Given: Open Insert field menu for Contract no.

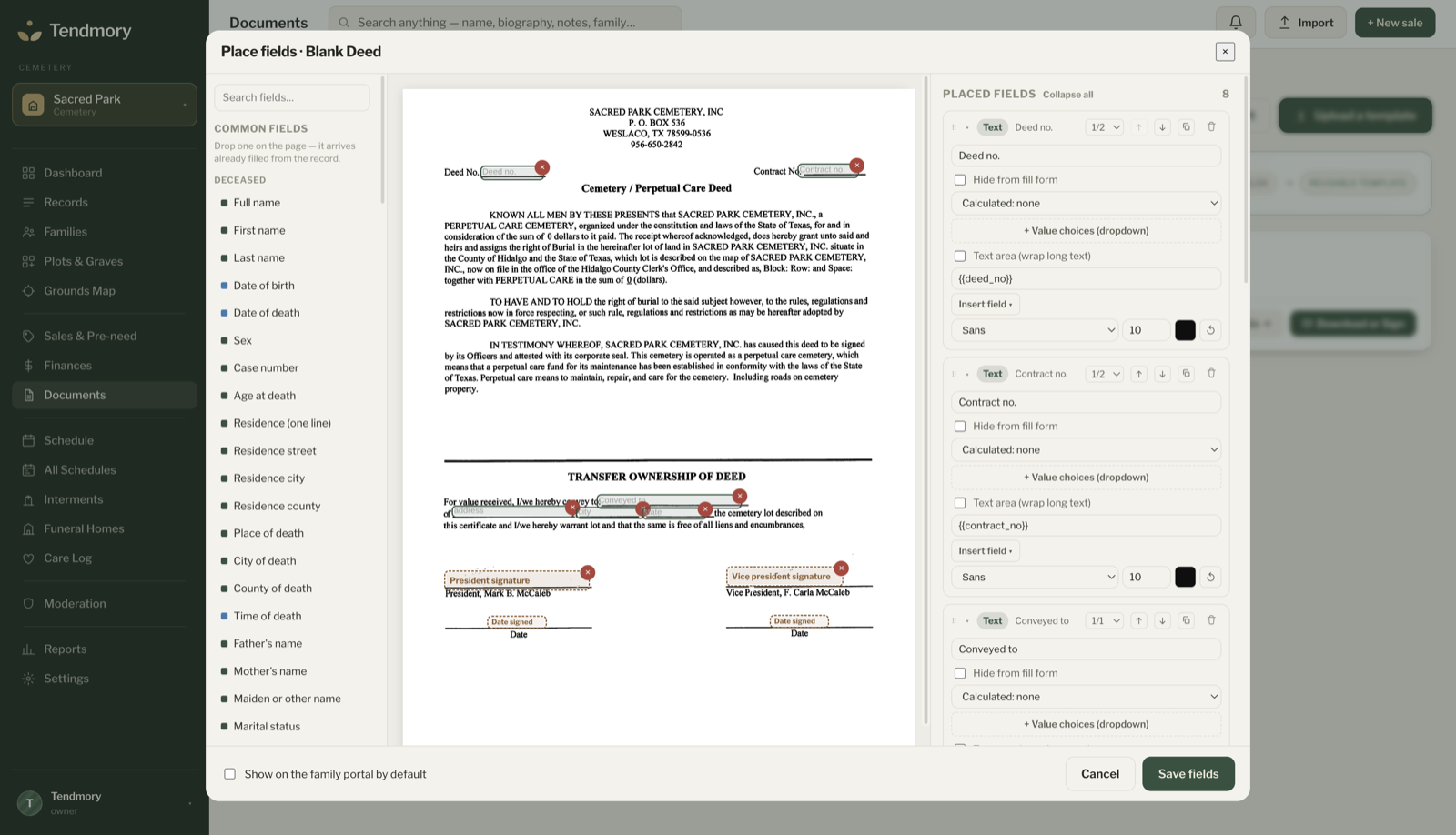Looking at the screenshot, I should (986, 551).
